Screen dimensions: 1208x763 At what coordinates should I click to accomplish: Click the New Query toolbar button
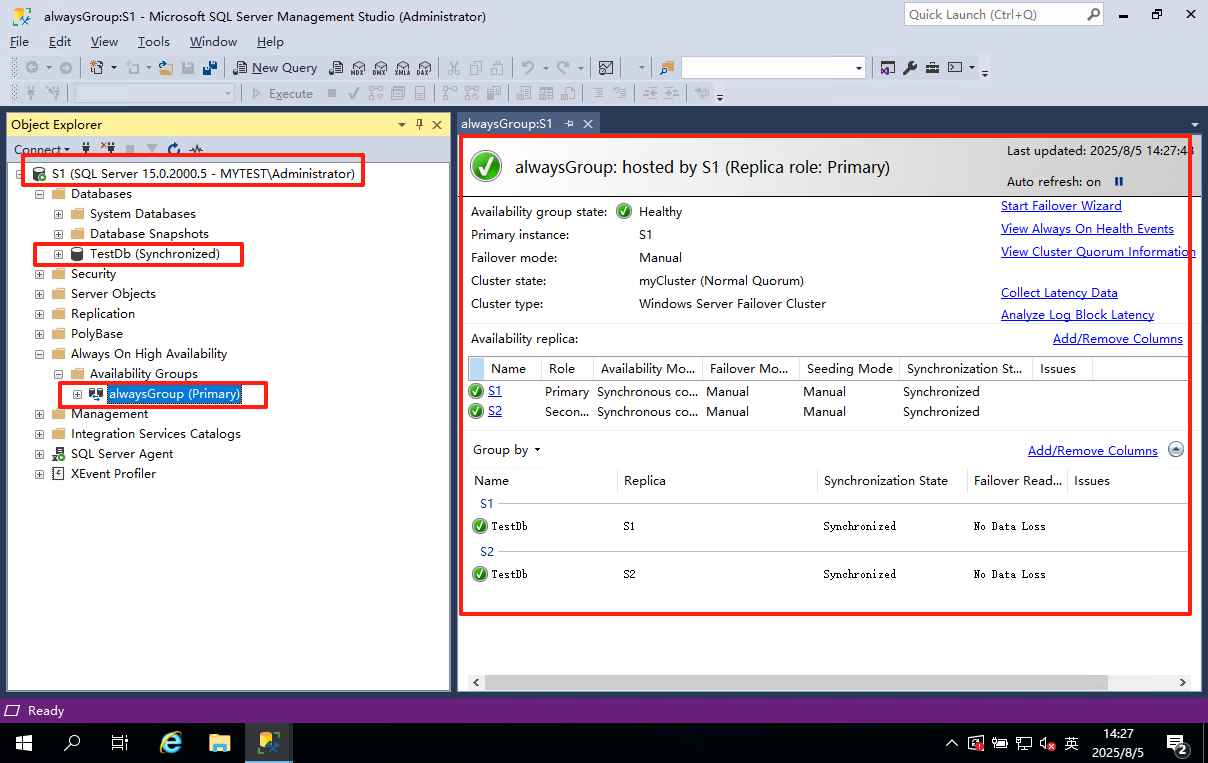[275, 68]
